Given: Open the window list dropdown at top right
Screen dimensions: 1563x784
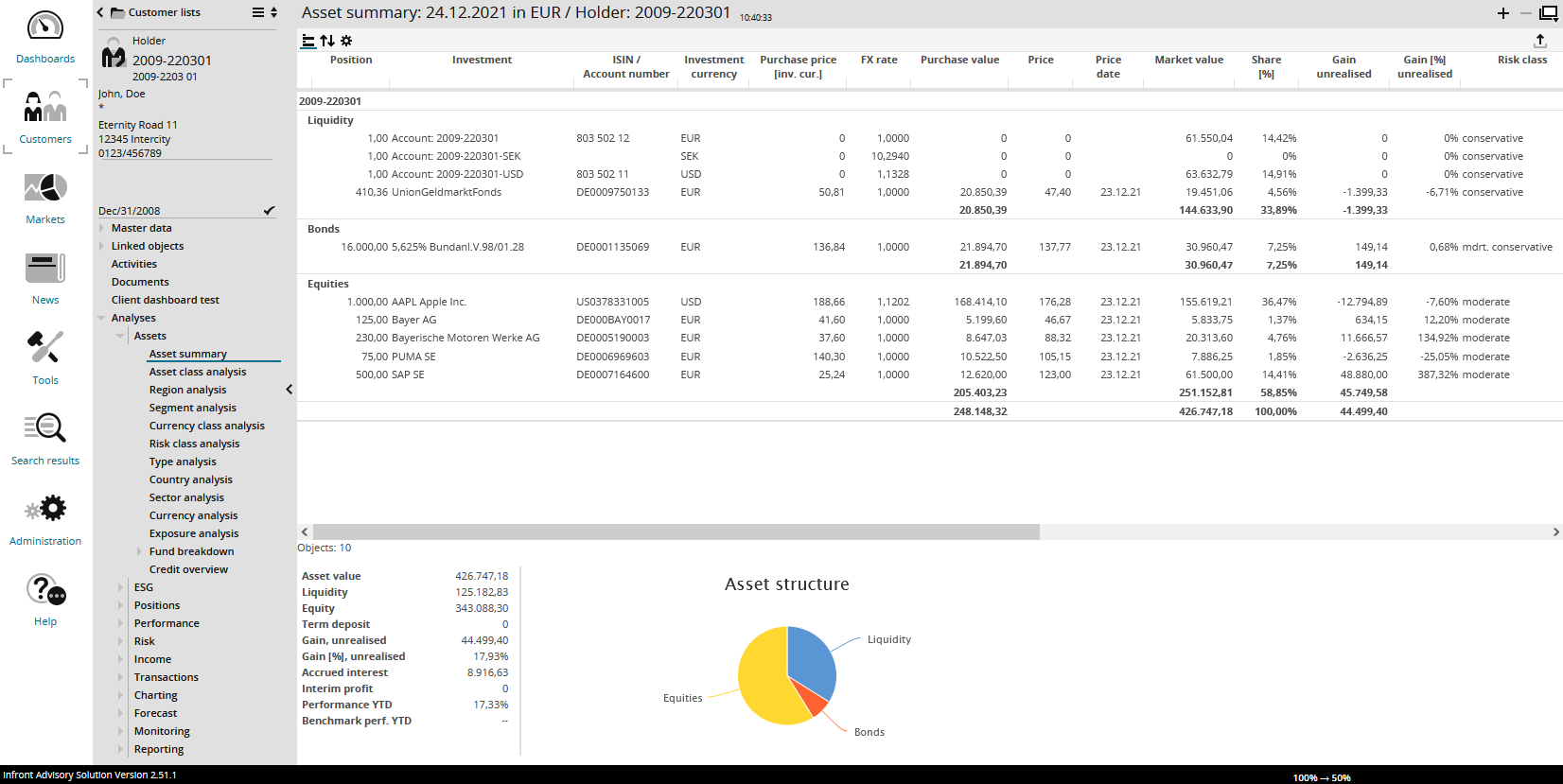Looking at the screenshot, I should pyautogui.click(x=1549, y=13).
